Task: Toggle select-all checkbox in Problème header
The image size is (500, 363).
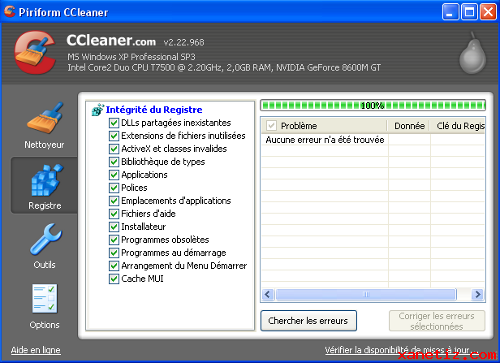Action: point(271,126)
